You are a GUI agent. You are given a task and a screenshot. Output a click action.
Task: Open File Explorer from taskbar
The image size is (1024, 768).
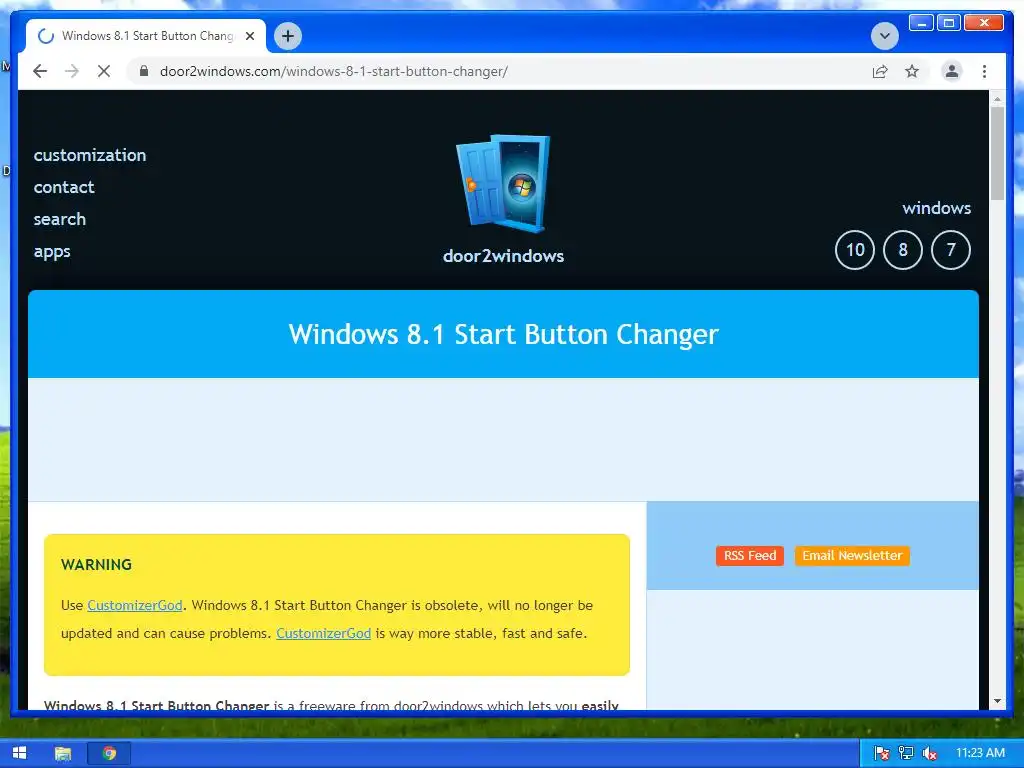[63, 754]
